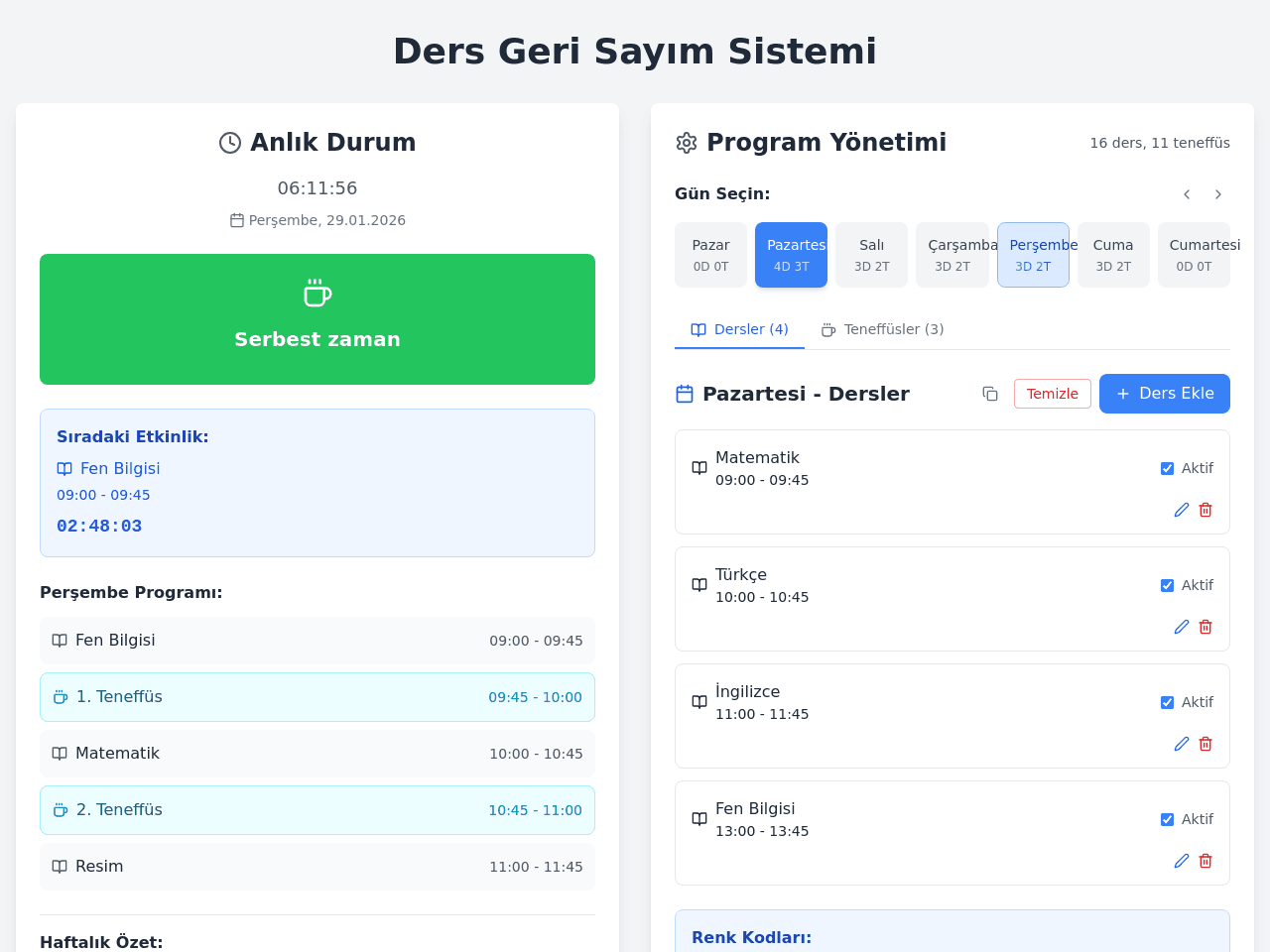Image resolution: width=1270 pixels, height=952 pixels.
Task: Click the 06:11:56 current time
Action: click(317, 188)
